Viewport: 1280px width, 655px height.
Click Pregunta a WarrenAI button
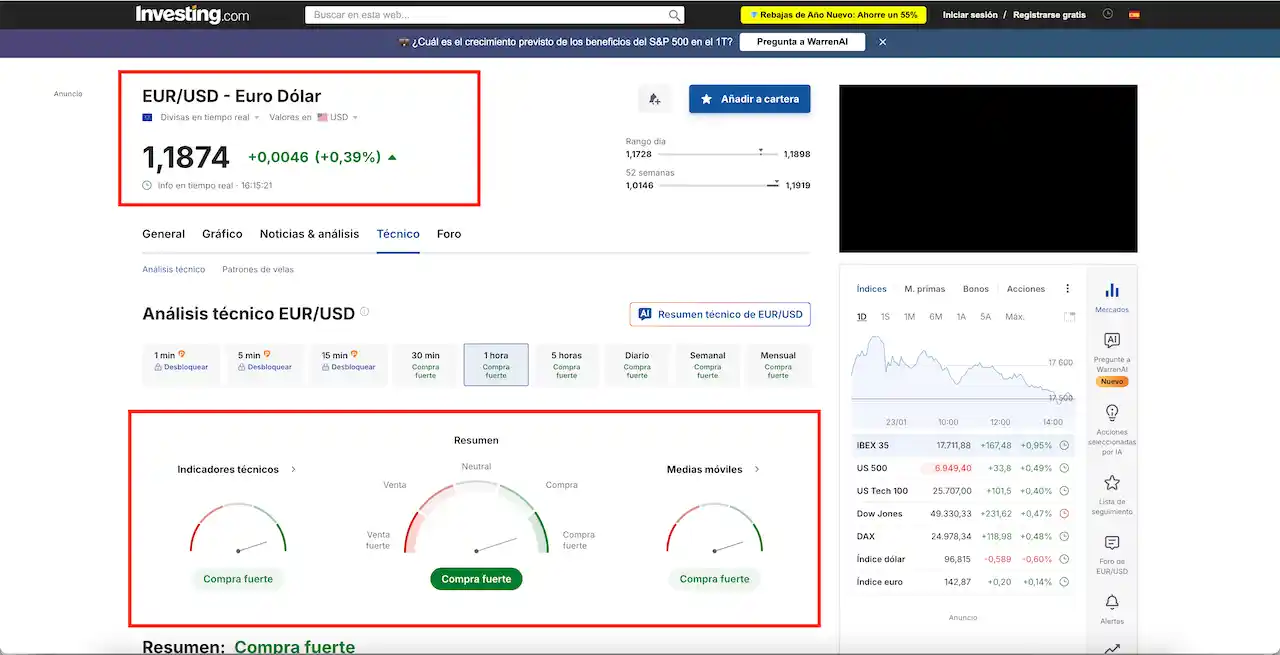tap(802, 42)
